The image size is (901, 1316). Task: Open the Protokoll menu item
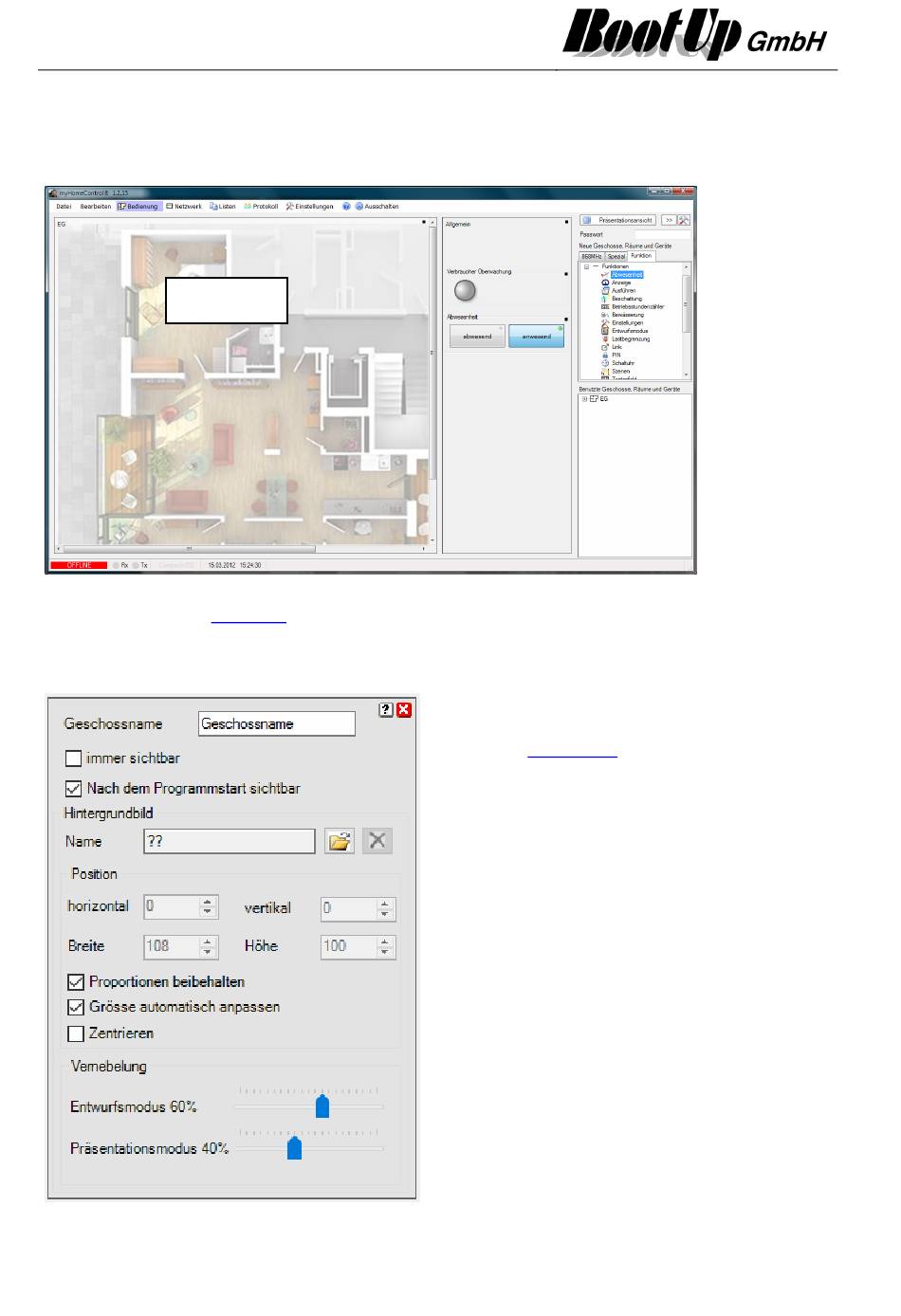click(261, 206)
